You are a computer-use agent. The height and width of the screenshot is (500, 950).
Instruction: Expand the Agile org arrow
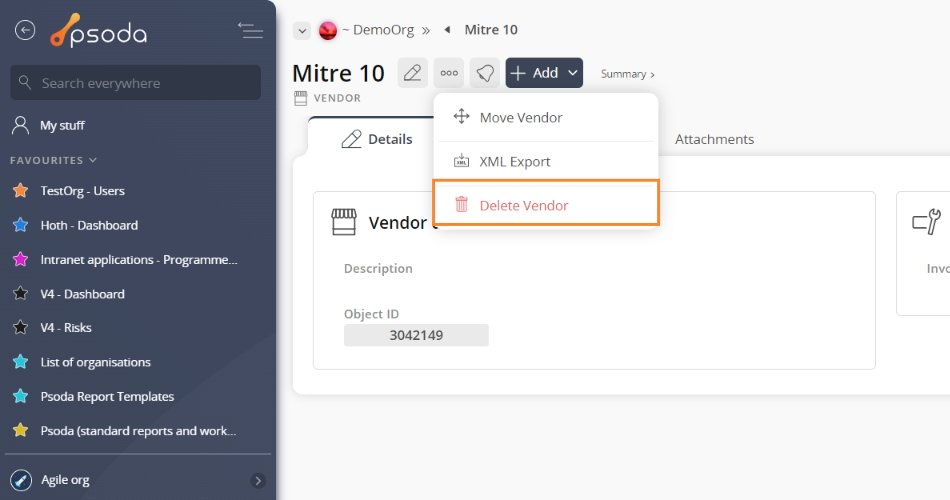(258, 480)
